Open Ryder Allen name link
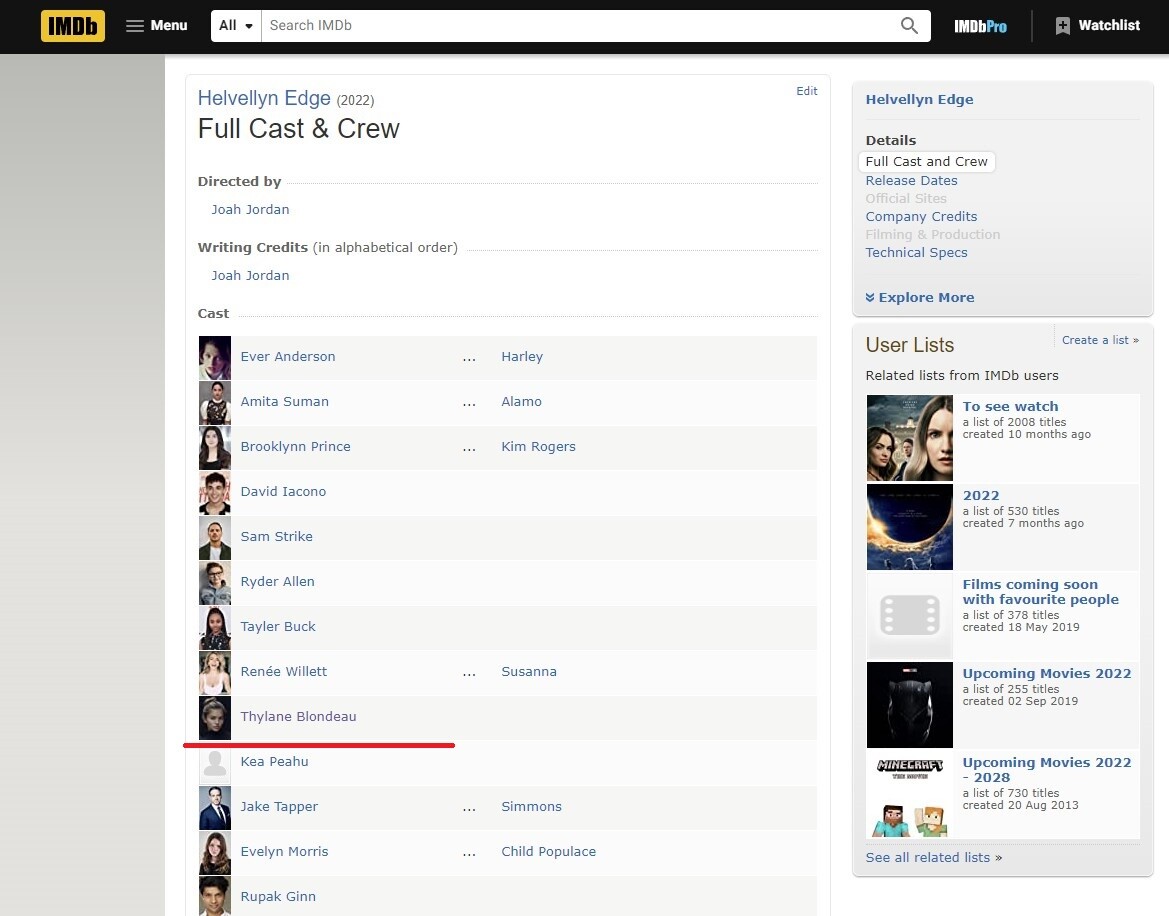Viewport: 1169px width, 916px height. [x=277, y=581]
